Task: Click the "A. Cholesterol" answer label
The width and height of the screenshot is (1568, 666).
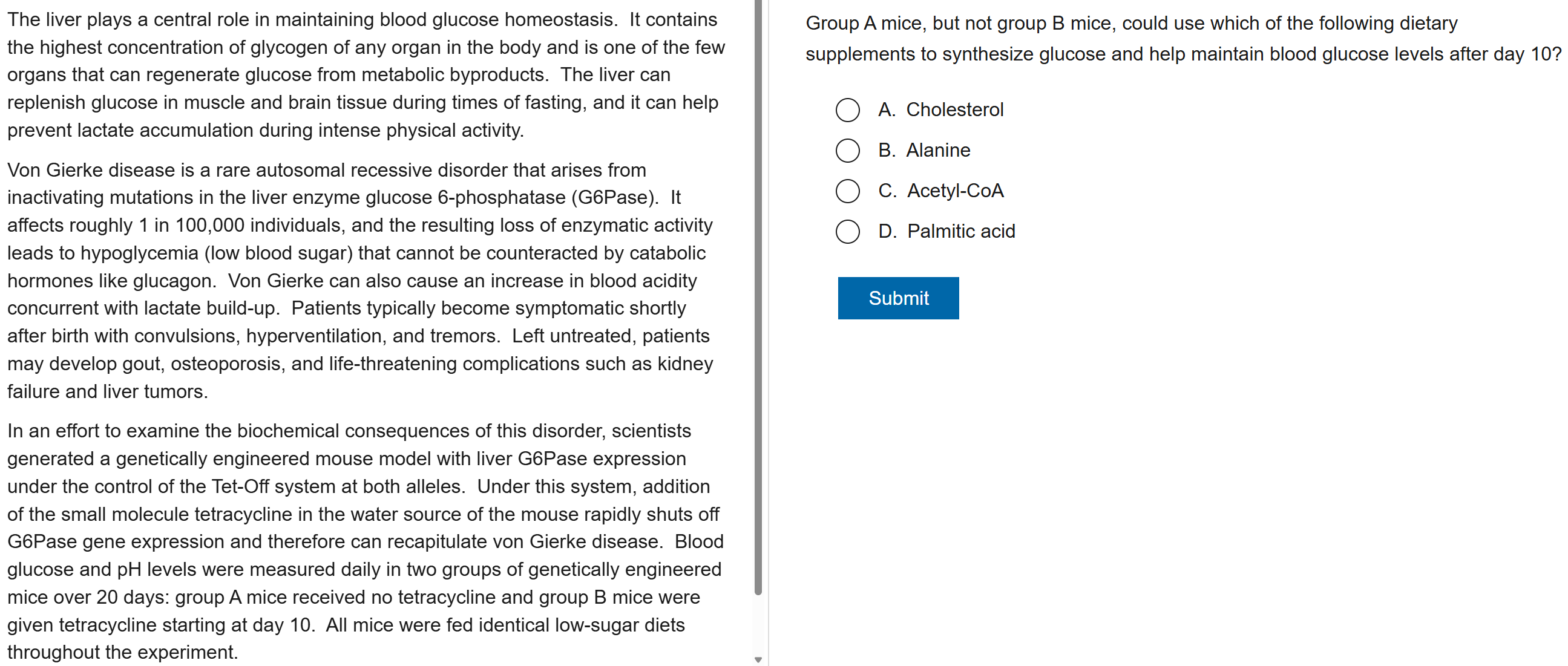Action: (x=940, y=110)
